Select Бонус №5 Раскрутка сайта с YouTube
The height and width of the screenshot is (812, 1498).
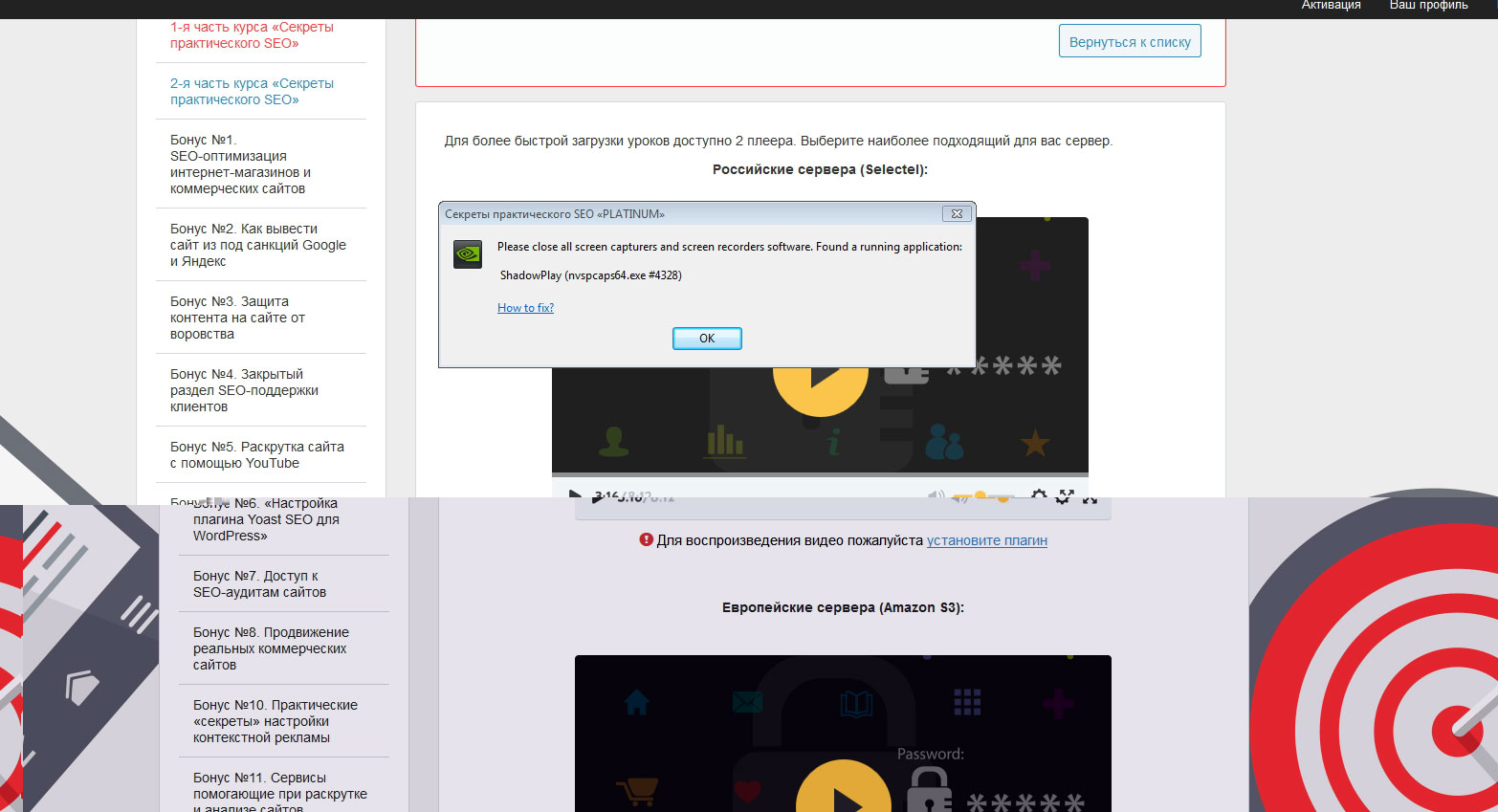pos(256,455)
